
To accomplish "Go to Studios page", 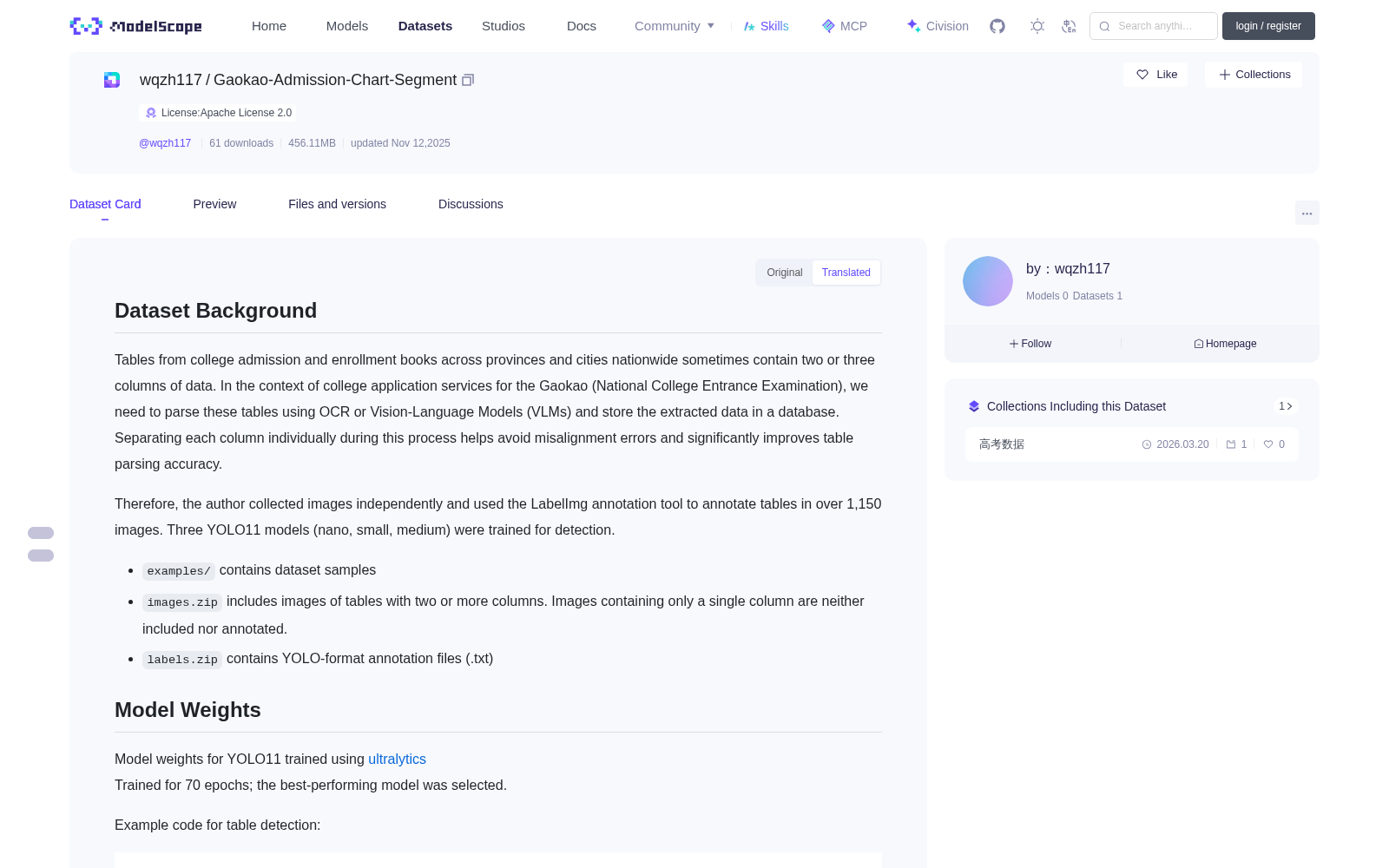I will [x=504, y=26].
